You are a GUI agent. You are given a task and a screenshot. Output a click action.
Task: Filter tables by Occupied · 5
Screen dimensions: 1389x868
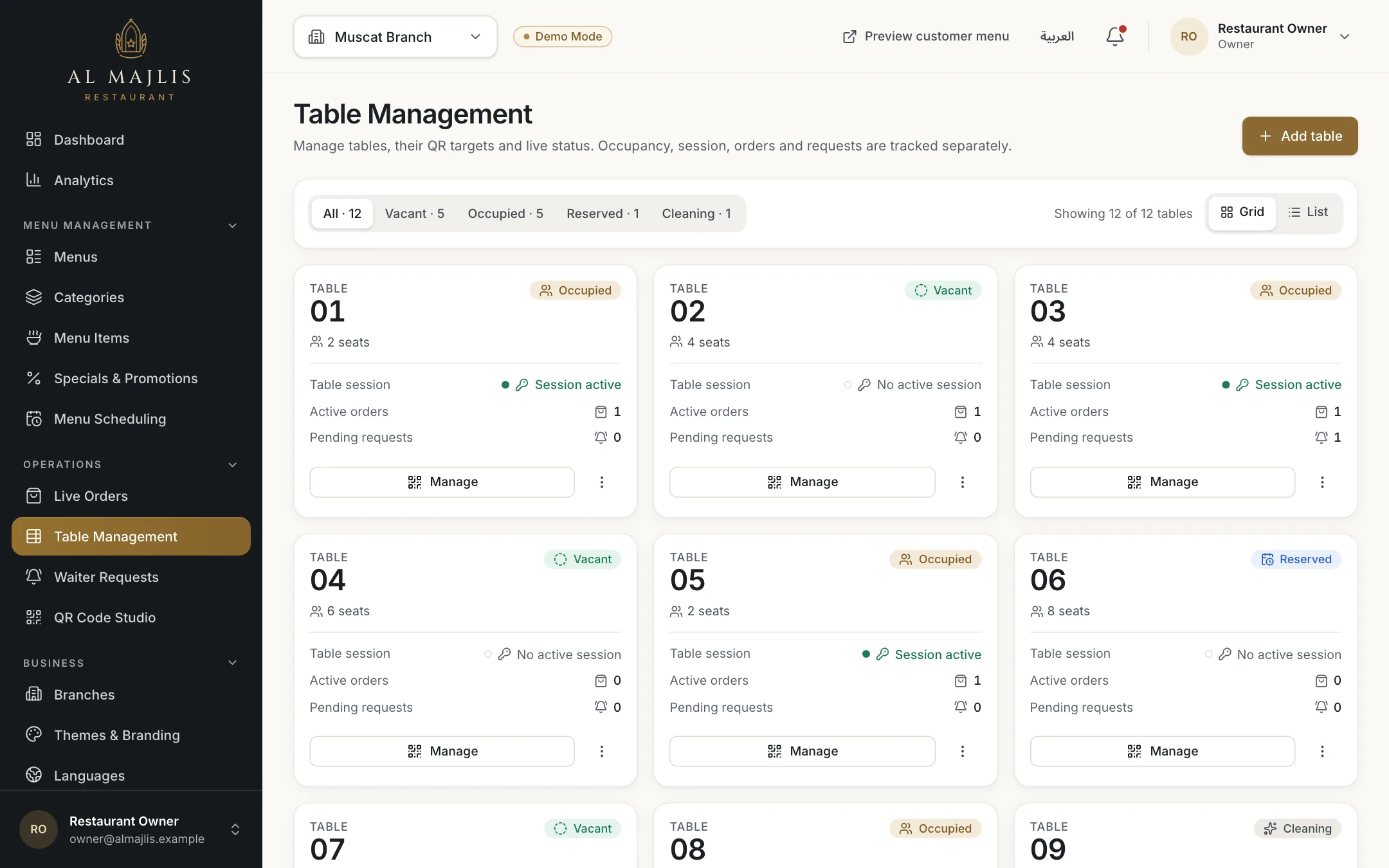tap(505, 213)
